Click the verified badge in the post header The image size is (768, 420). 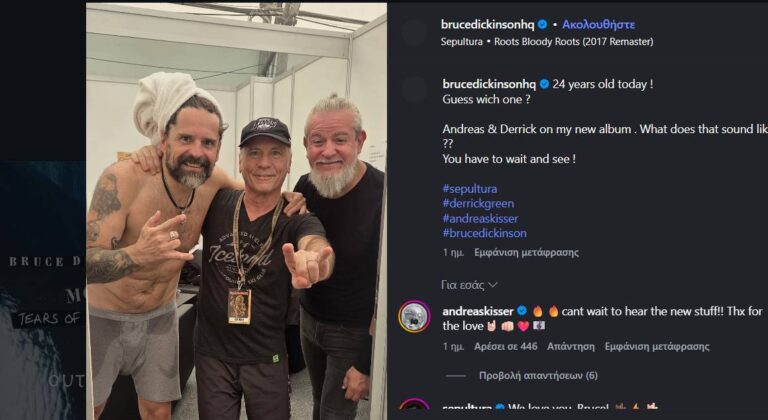coord(542,24)
